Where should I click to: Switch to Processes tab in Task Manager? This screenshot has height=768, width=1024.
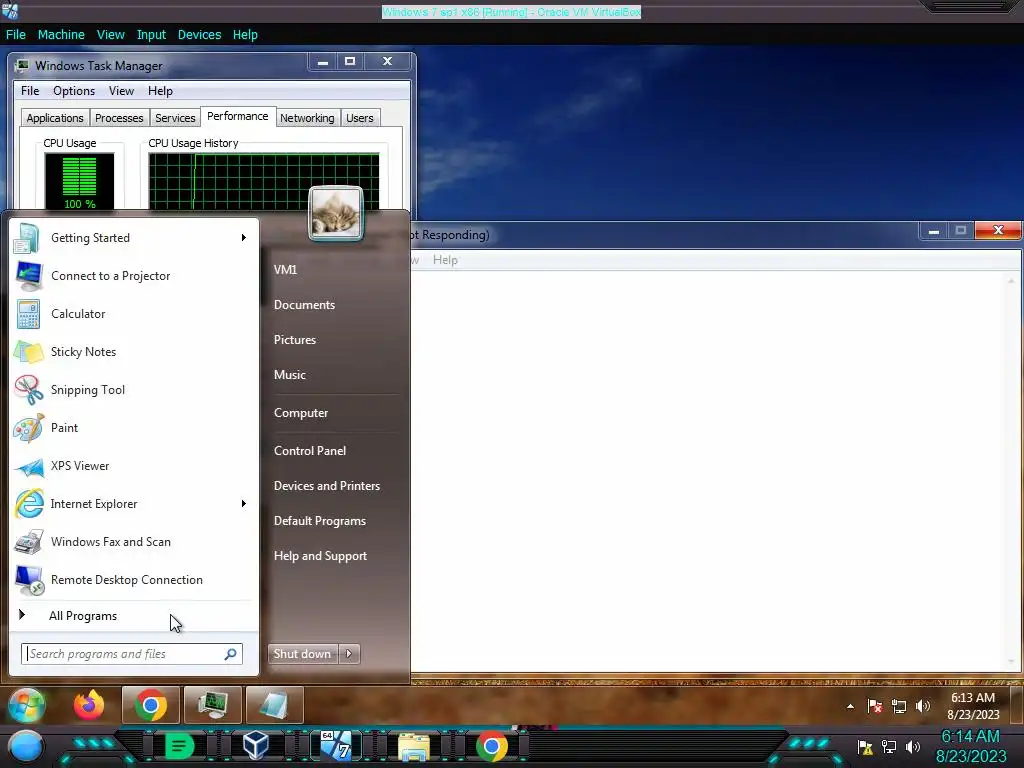pyautogui.click(x=119, y=118)
